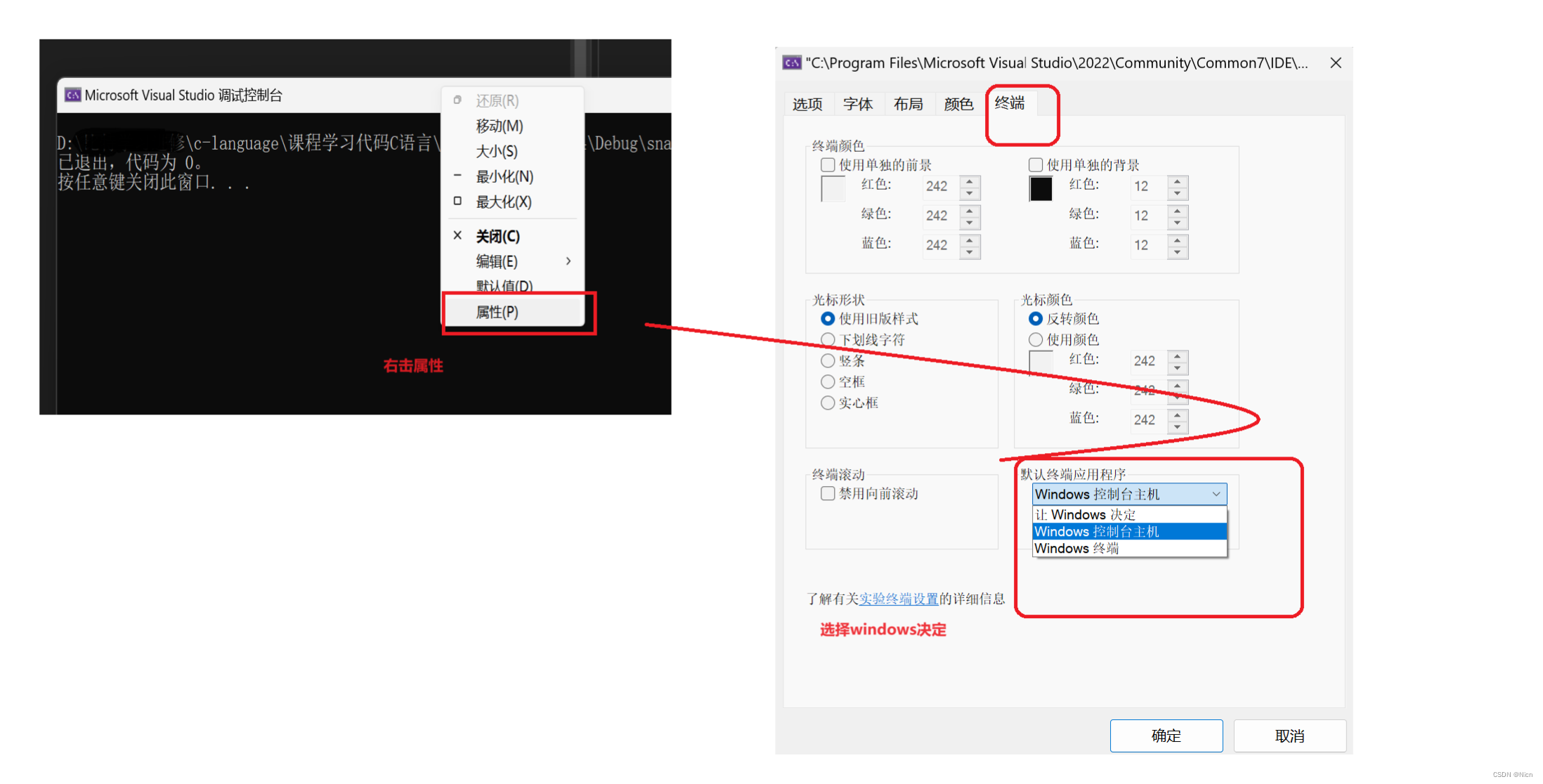Open the 实验终端设置 link
Screen dimensions: 1543x784
coord(899,599)
